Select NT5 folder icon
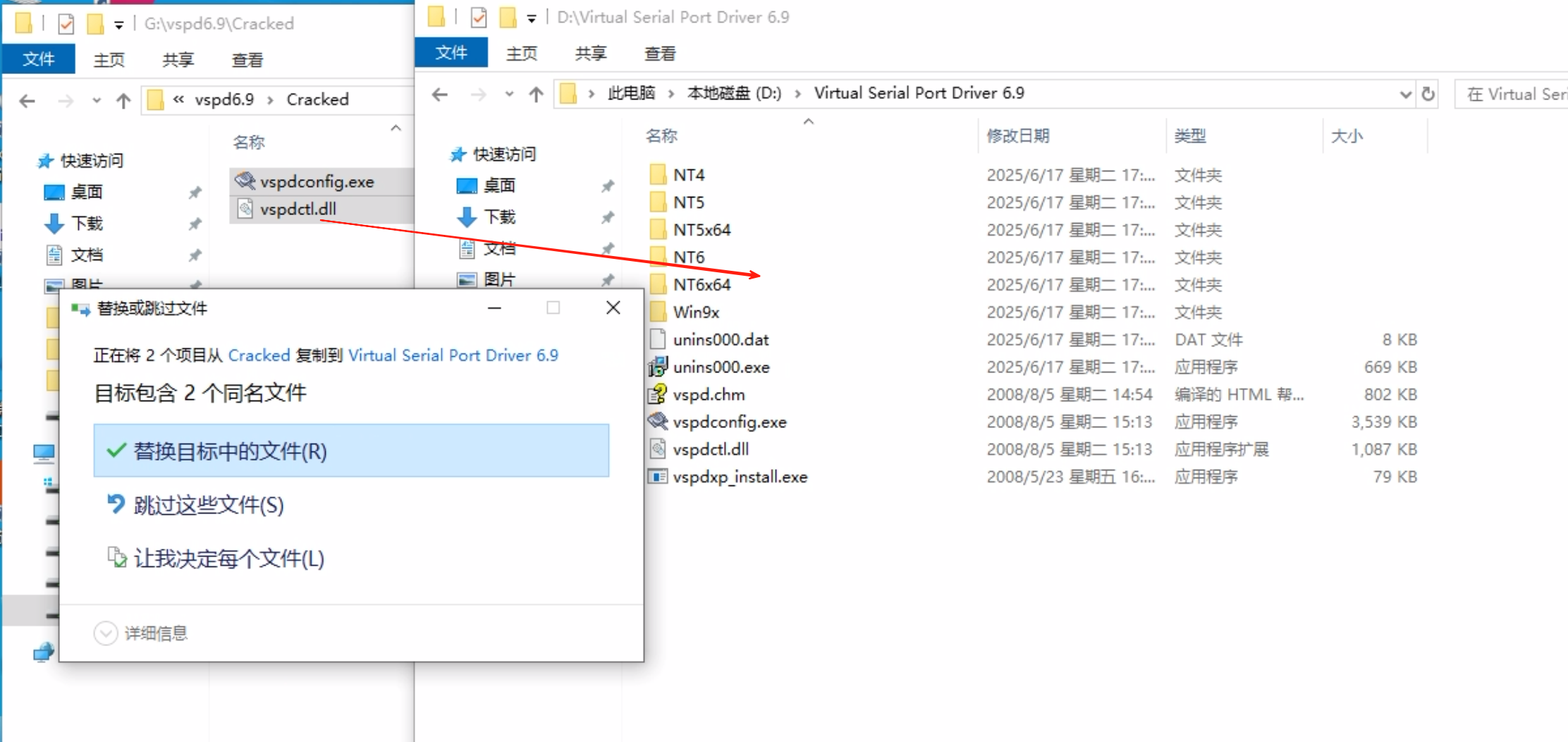This screenshot has height=742, width=1568. (658, 202)
